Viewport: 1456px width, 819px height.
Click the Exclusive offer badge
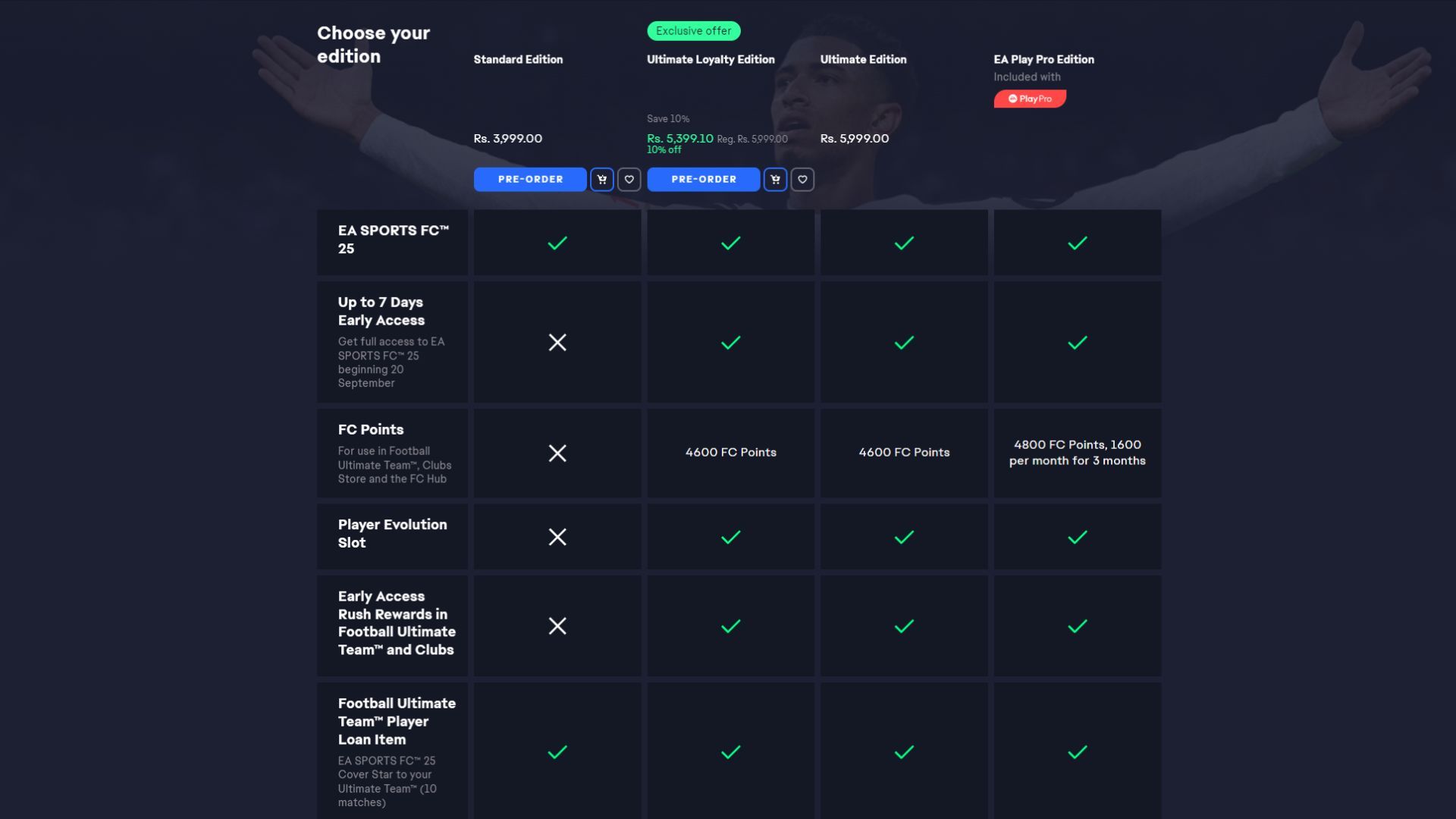[x=693, y=31]
